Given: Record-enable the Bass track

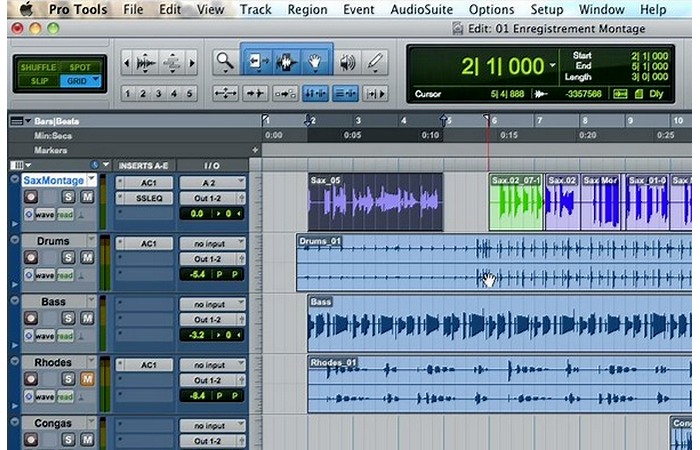Looking at the screenshot, I should (x=30, y=319).
